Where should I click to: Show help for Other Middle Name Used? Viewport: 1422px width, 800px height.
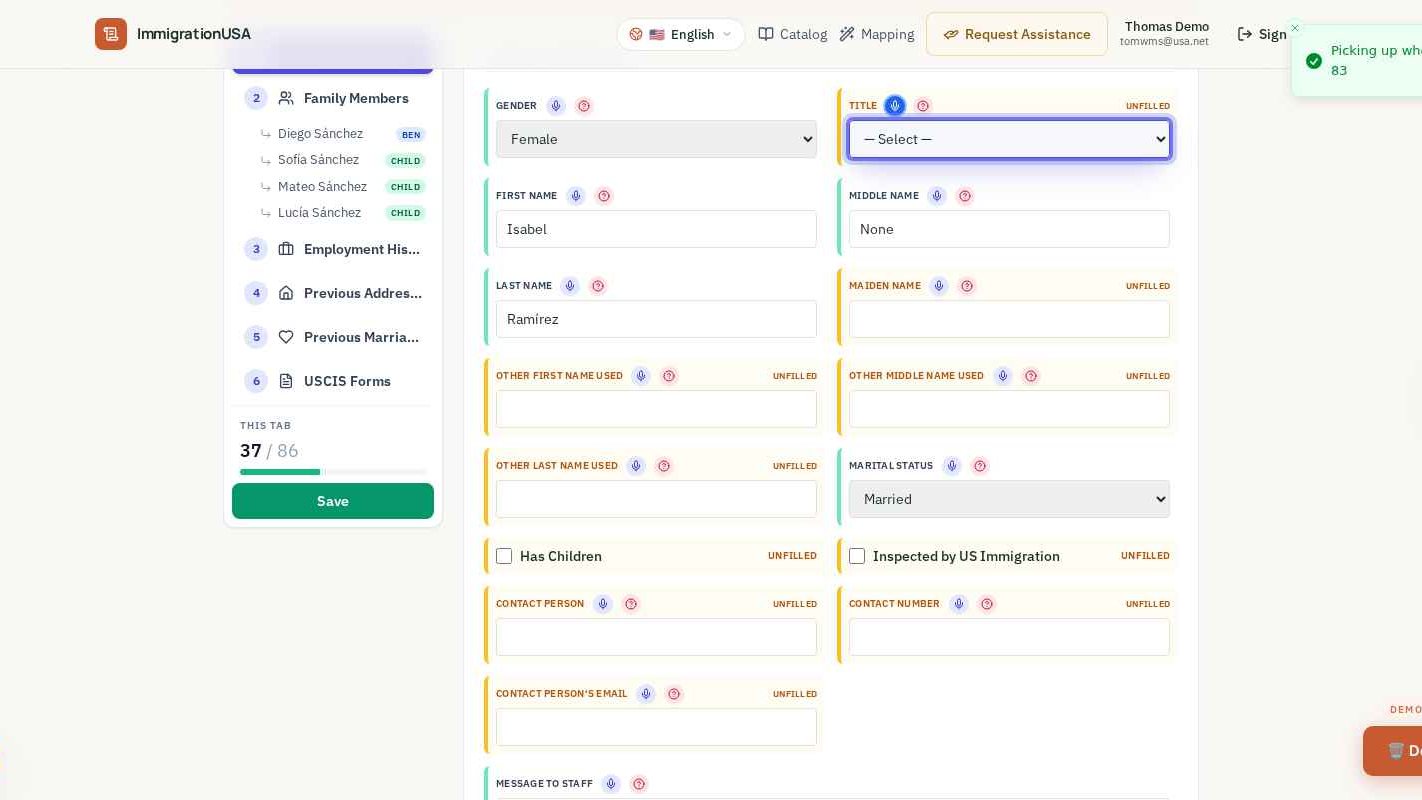tap(1031, 376)
